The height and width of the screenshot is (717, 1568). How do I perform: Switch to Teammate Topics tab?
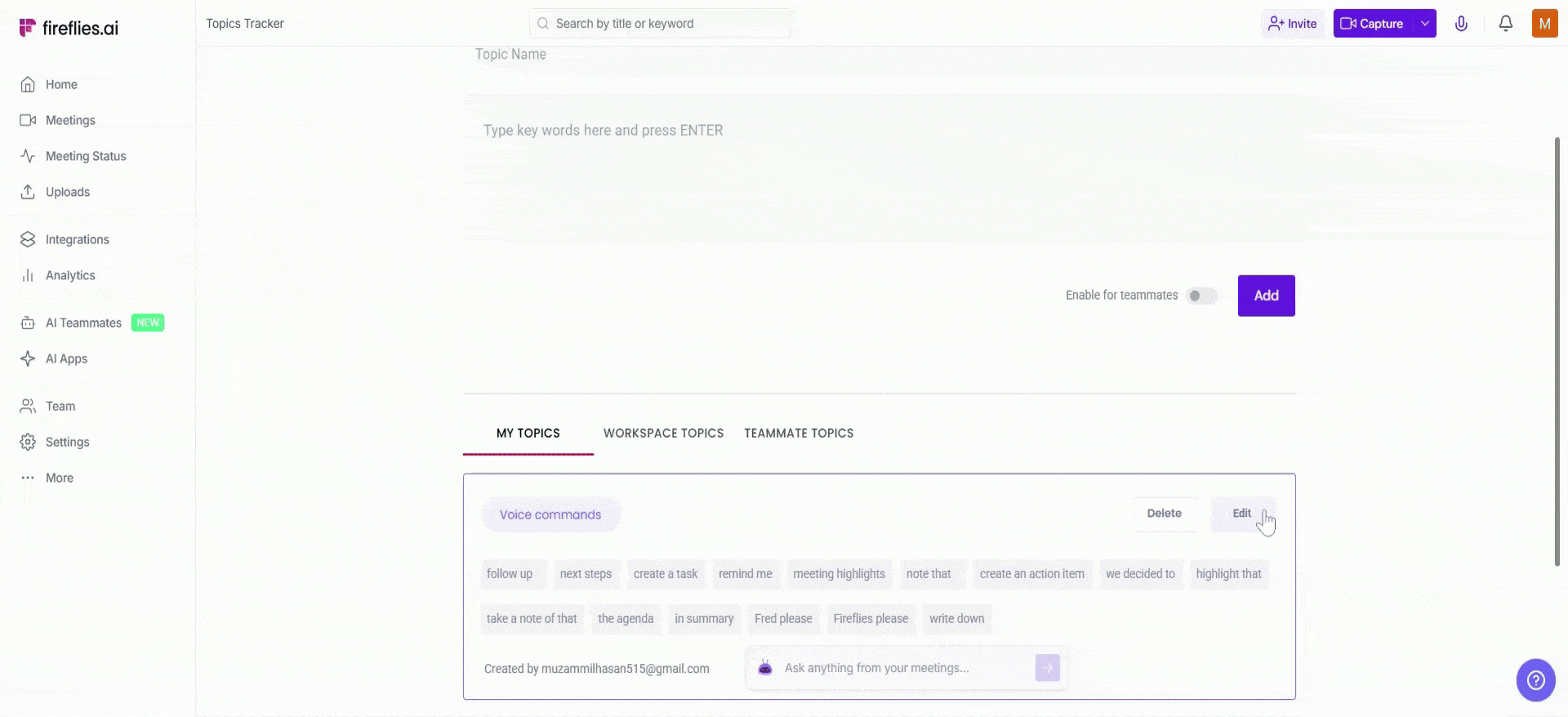[x=799, y=433]
